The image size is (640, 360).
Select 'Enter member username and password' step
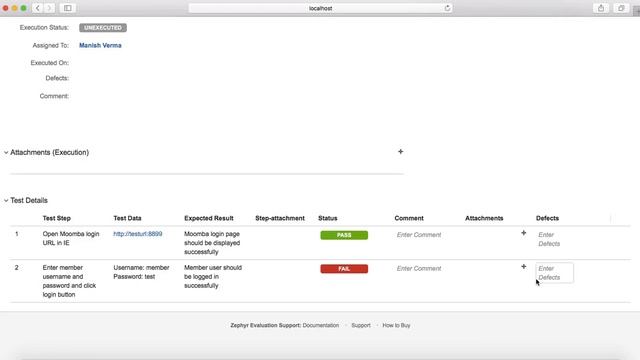click(69, 281)
